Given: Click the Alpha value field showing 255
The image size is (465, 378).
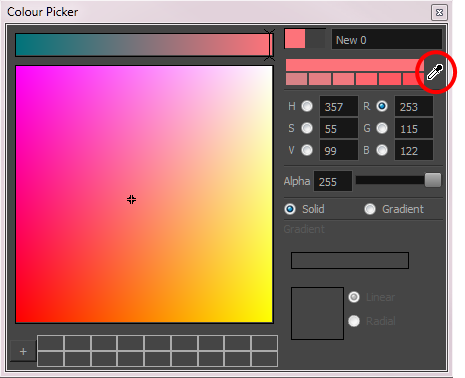Looking at the screenshot, I should point(333,181).
